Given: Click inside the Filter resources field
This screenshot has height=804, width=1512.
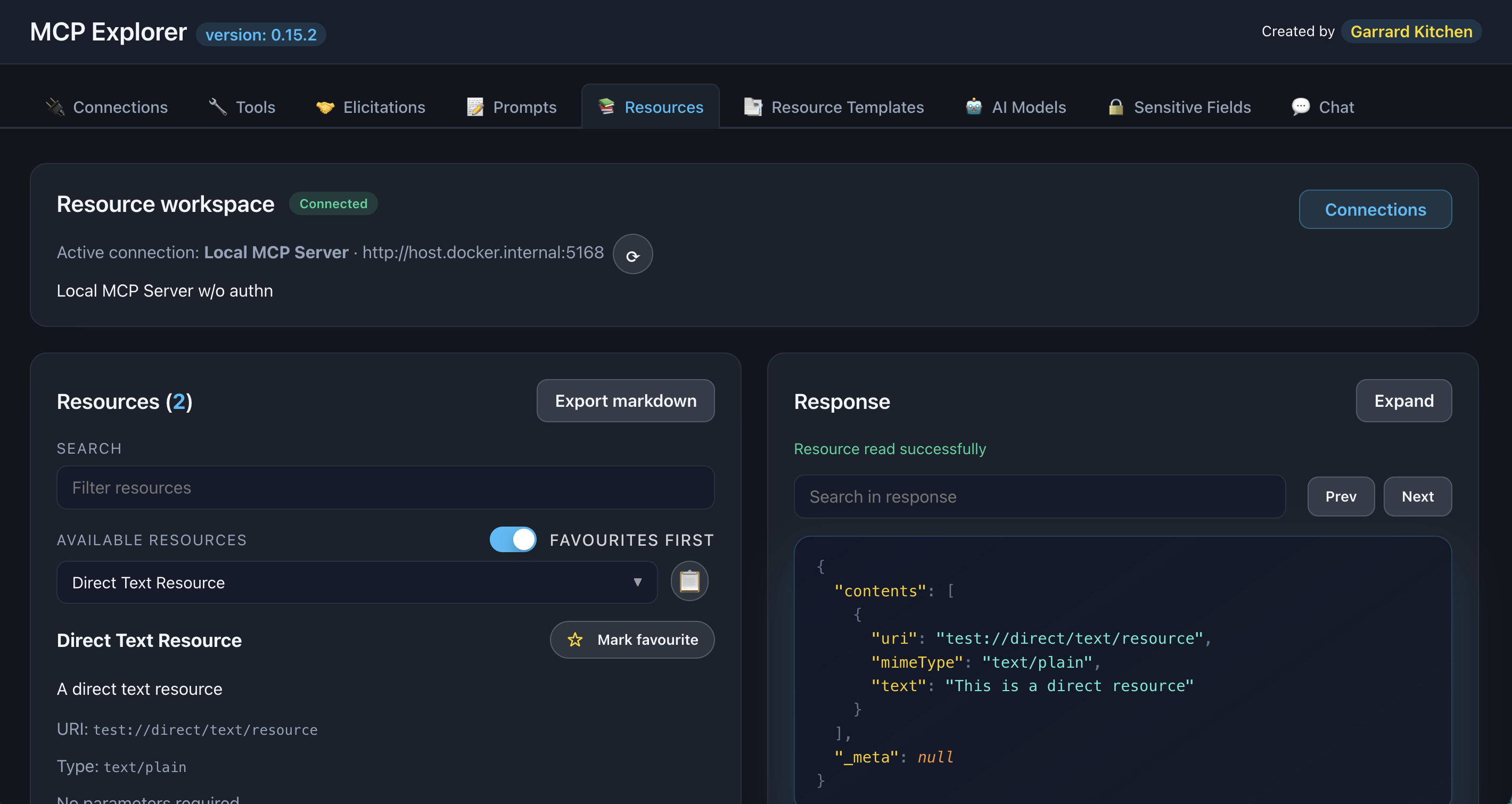Looking at the screenshot, I should 385,488.
